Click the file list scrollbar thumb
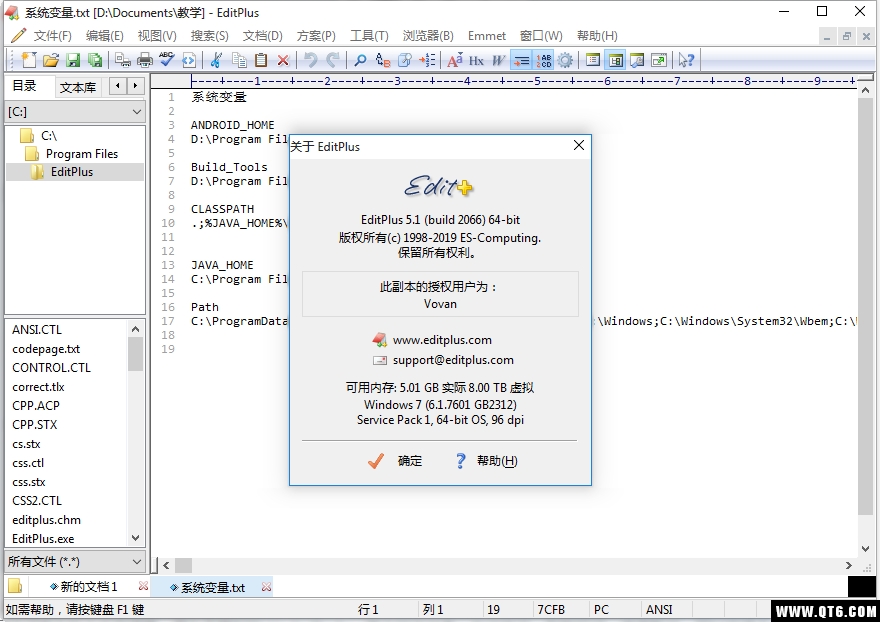 tap(135, 354)
